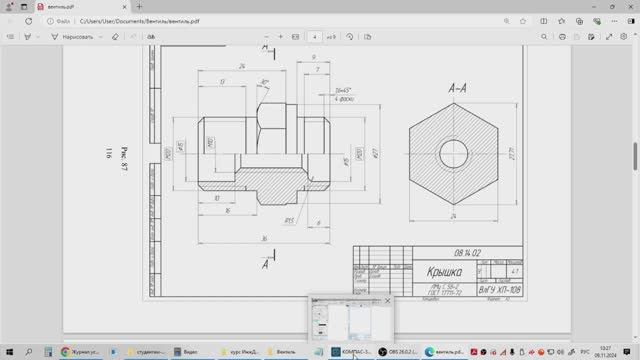640x360 pixels.
Task: Open Windows taskbar search
Action: 29,351
